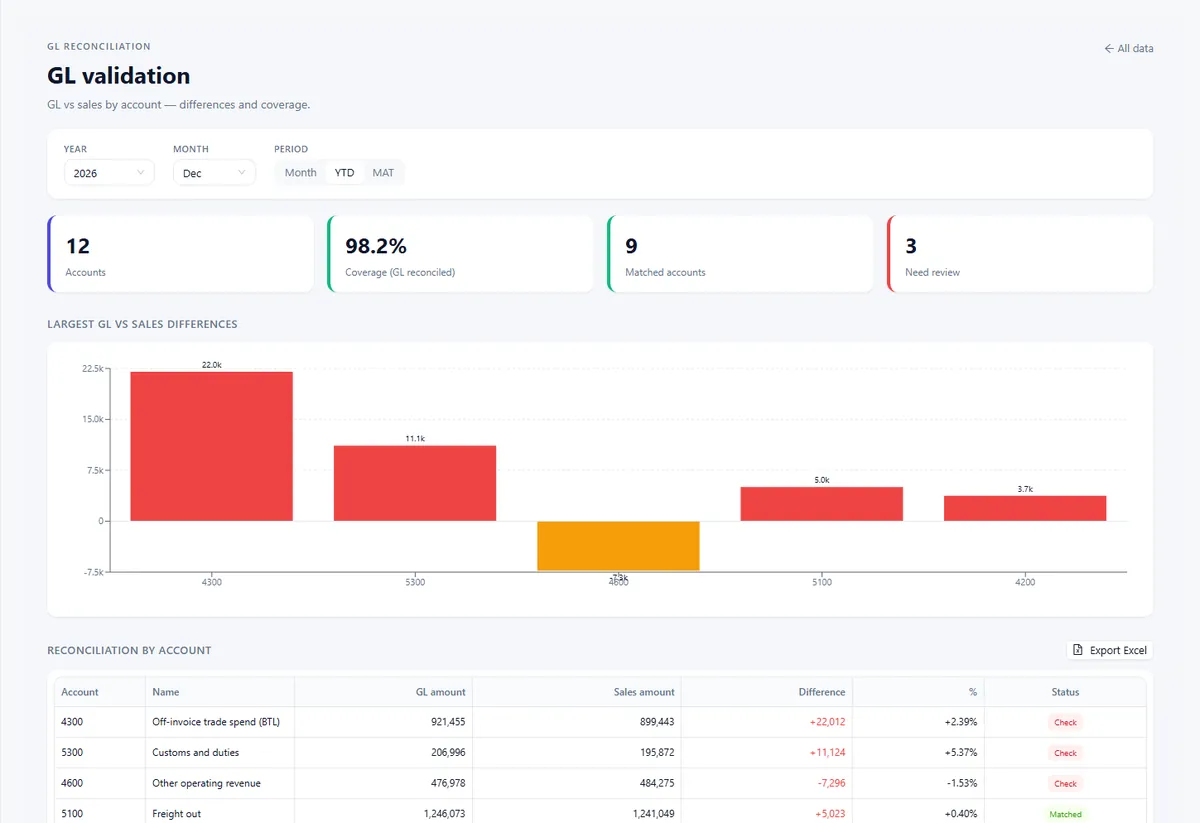Viewport: 1200px width, 823px height.
Task: Click the red bar for account 5100
Action: click(x=822, y=504)
